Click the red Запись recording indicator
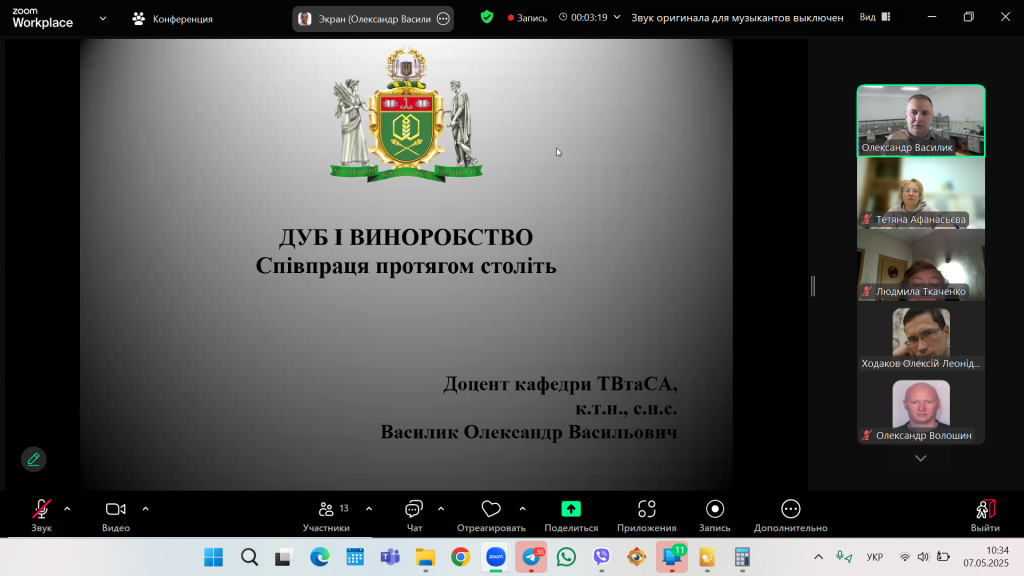The width and height of the screenshot is (1024, 576). point(528,18)
